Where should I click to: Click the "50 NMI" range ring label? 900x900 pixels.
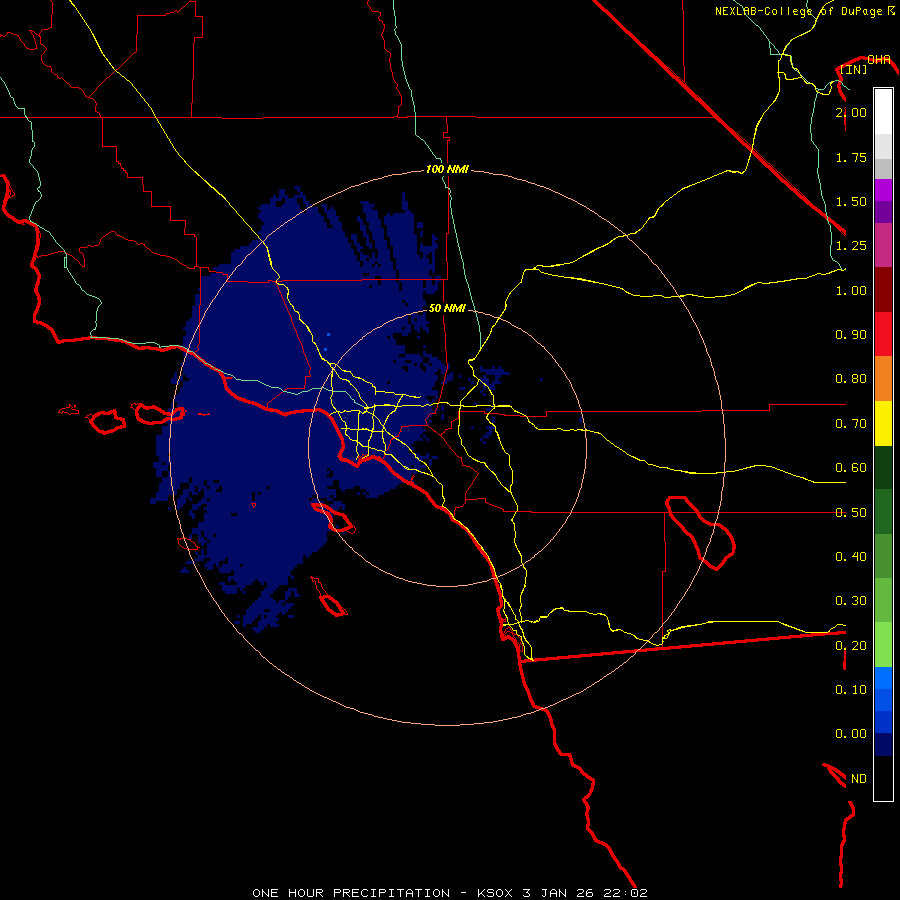tap(447, 308)
